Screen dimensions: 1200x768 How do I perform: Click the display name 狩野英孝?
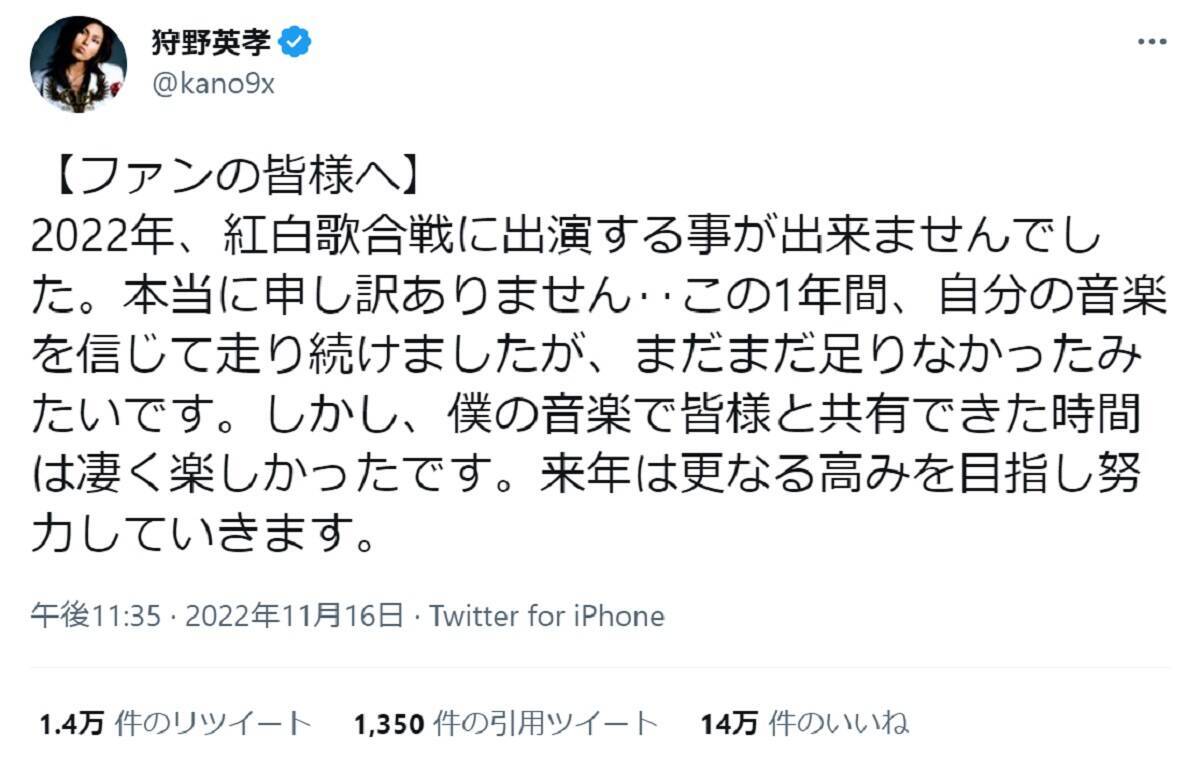click(x=210, y=43)
